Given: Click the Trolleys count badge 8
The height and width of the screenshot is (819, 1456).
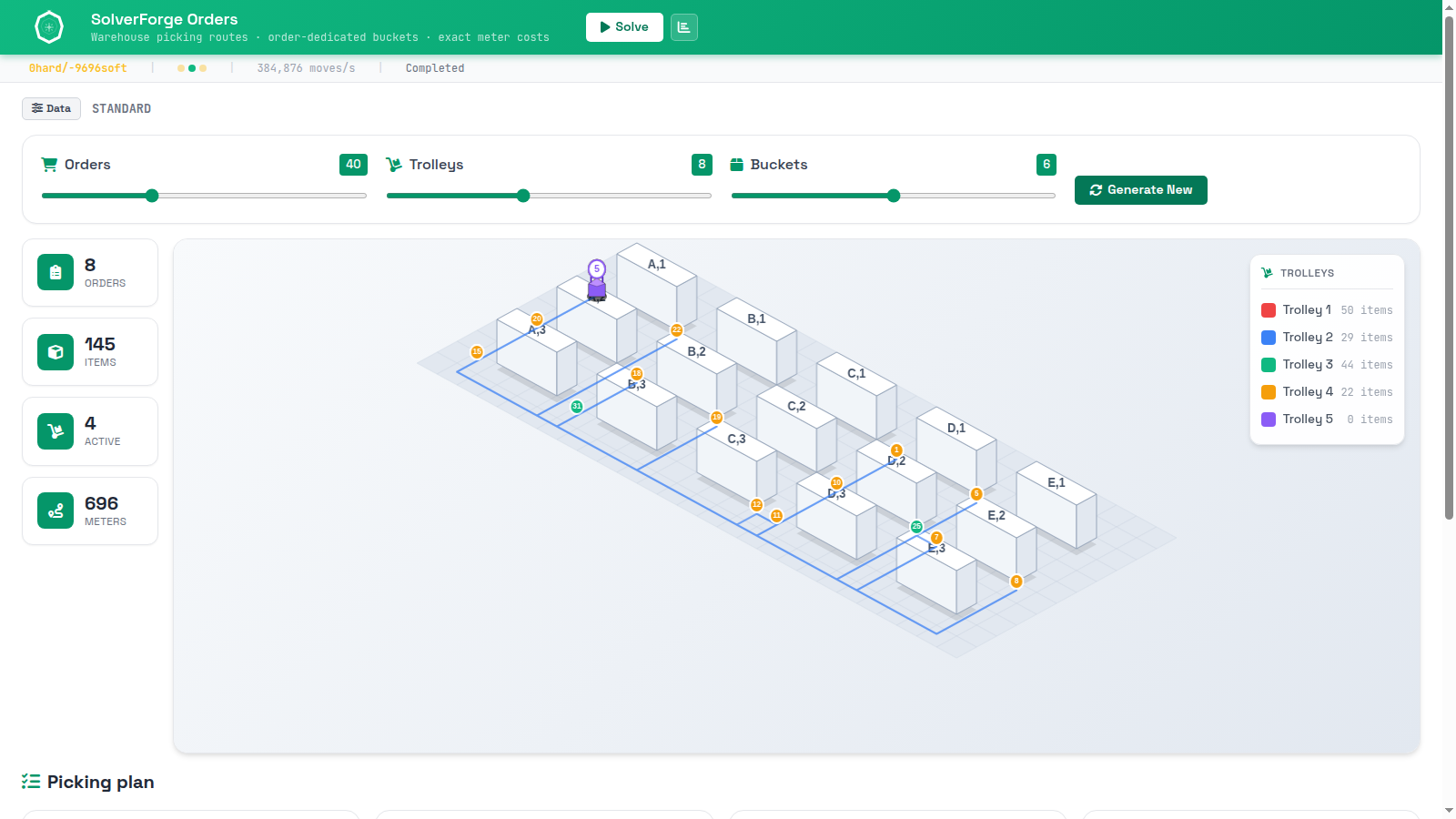Looking at the screenshot, I should pos(702,165).
